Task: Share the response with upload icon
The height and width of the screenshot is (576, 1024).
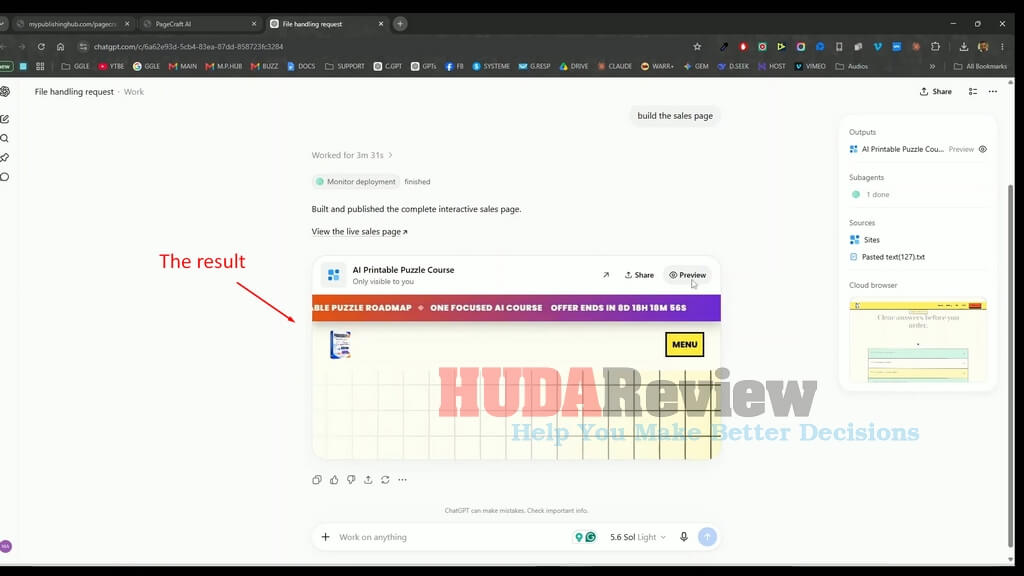Action: click(x=368, y=480)
